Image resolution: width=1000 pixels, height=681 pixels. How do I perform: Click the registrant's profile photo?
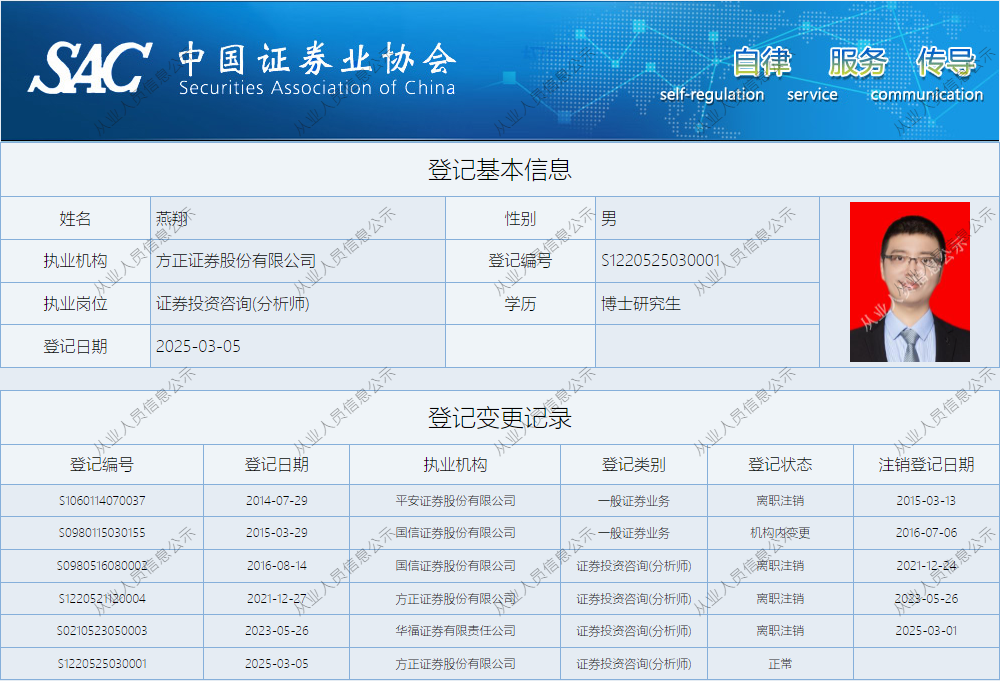(x=909, y=282)
